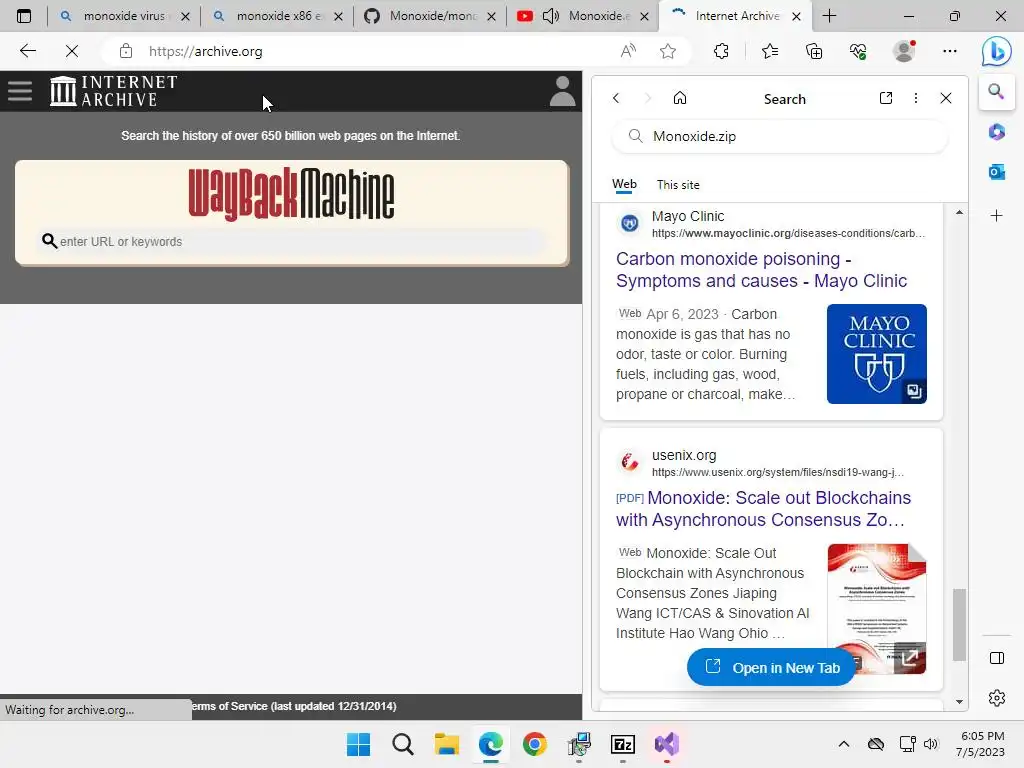
Task: Open the Favorites list icon
Action: 770,51
